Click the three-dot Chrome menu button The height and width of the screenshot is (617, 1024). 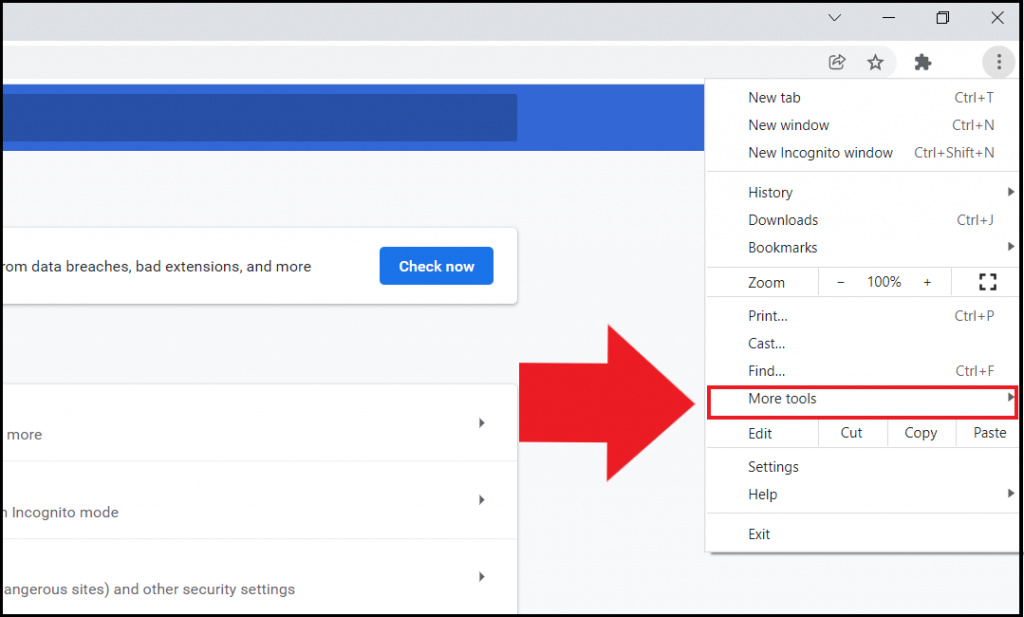(998, 62)
